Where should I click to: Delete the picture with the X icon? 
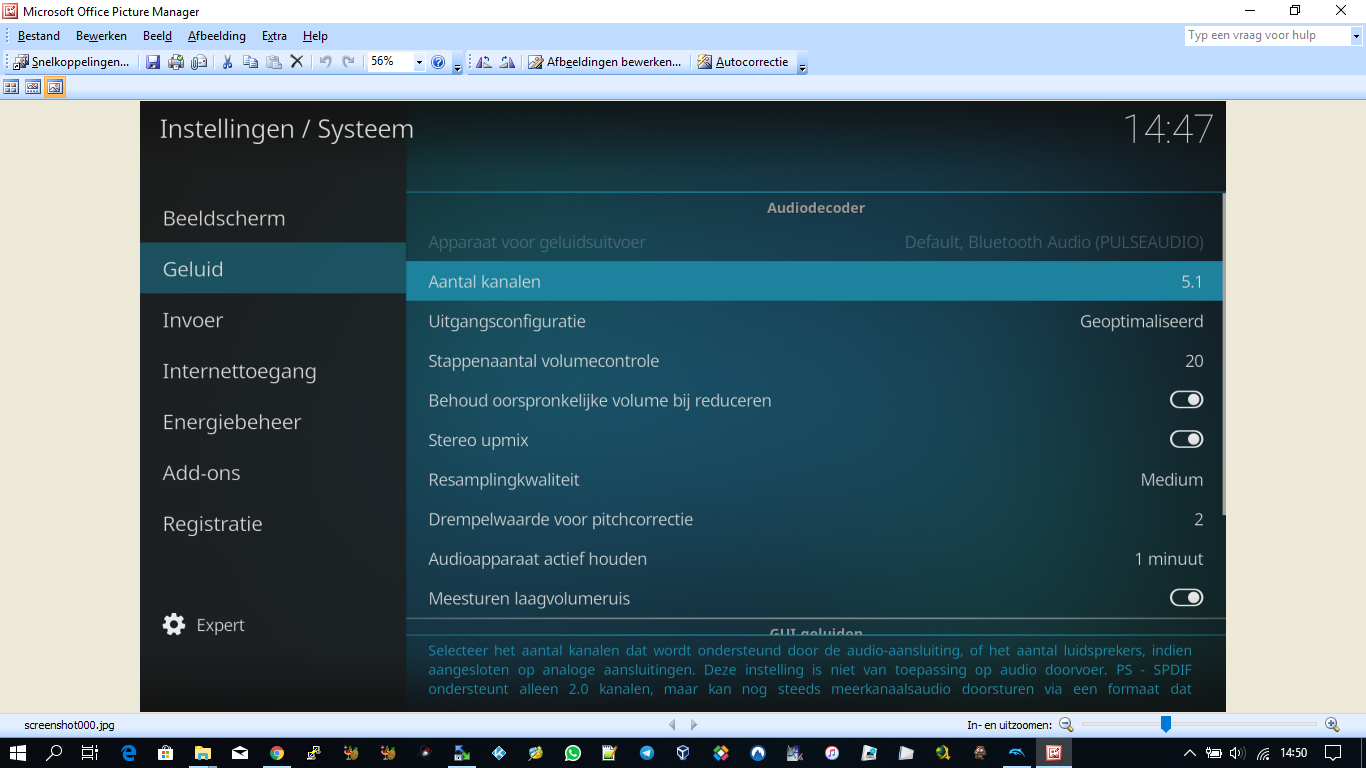coord(297,62)
